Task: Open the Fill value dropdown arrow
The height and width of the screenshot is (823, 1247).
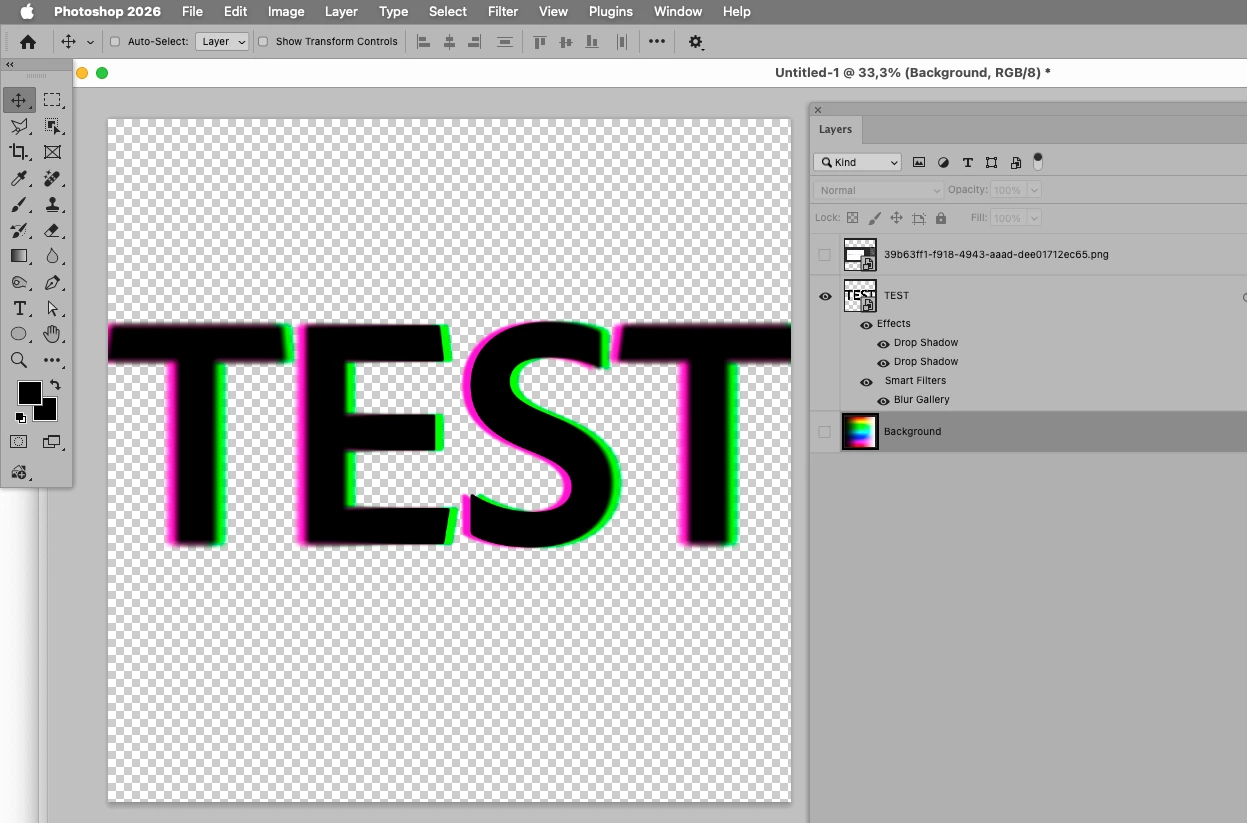Action: 1033,218
